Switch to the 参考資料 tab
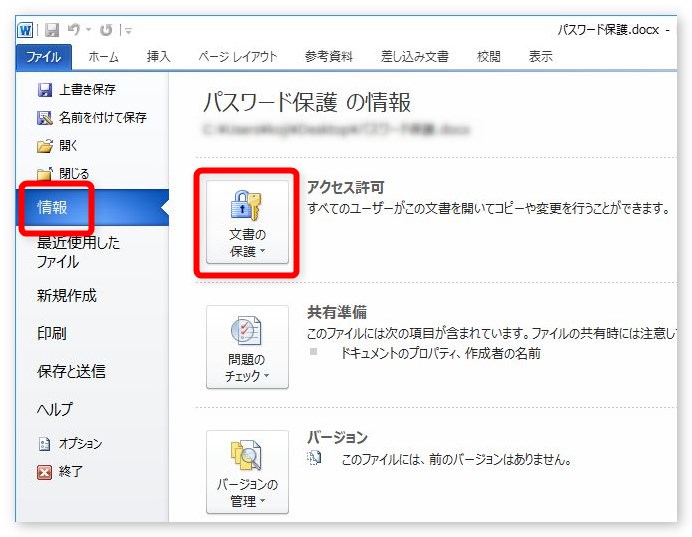 (329, 56)
